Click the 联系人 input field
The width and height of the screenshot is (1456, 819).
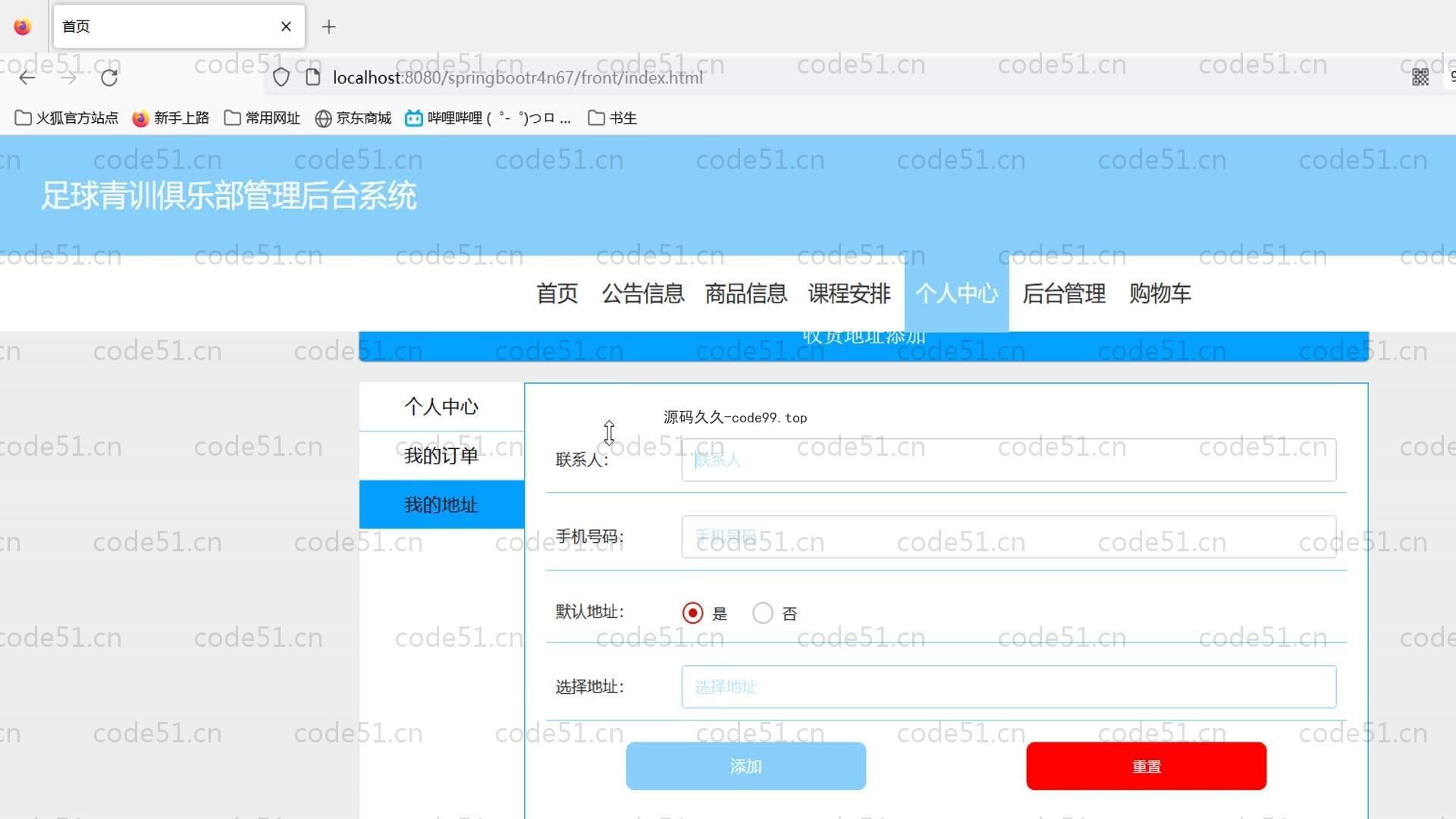[1009, 460]
